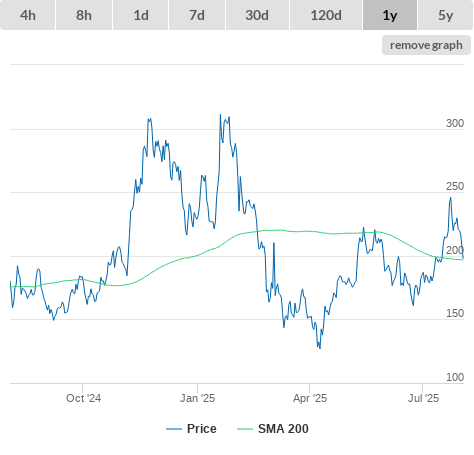Select the 120d time range
This screenshot has width=474, height=455.
tap(326, 15)
